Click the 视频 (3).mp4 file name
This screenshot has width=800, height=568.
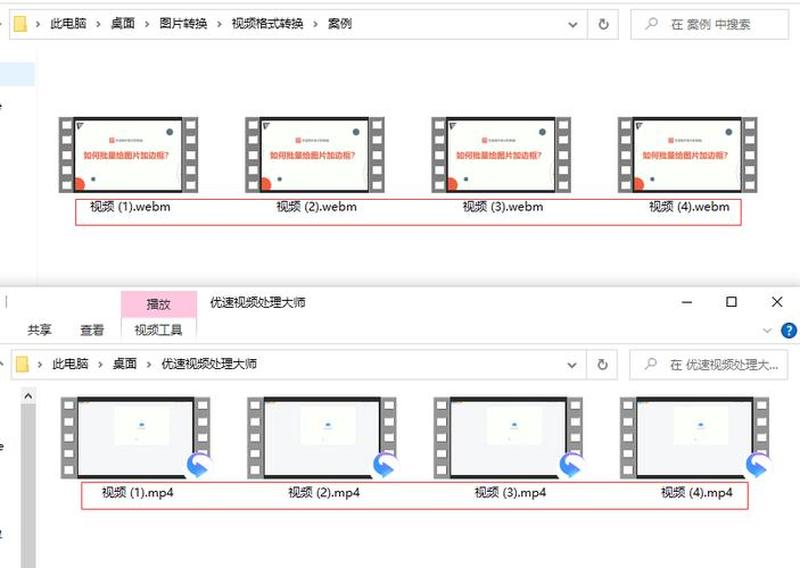point(510,492)
